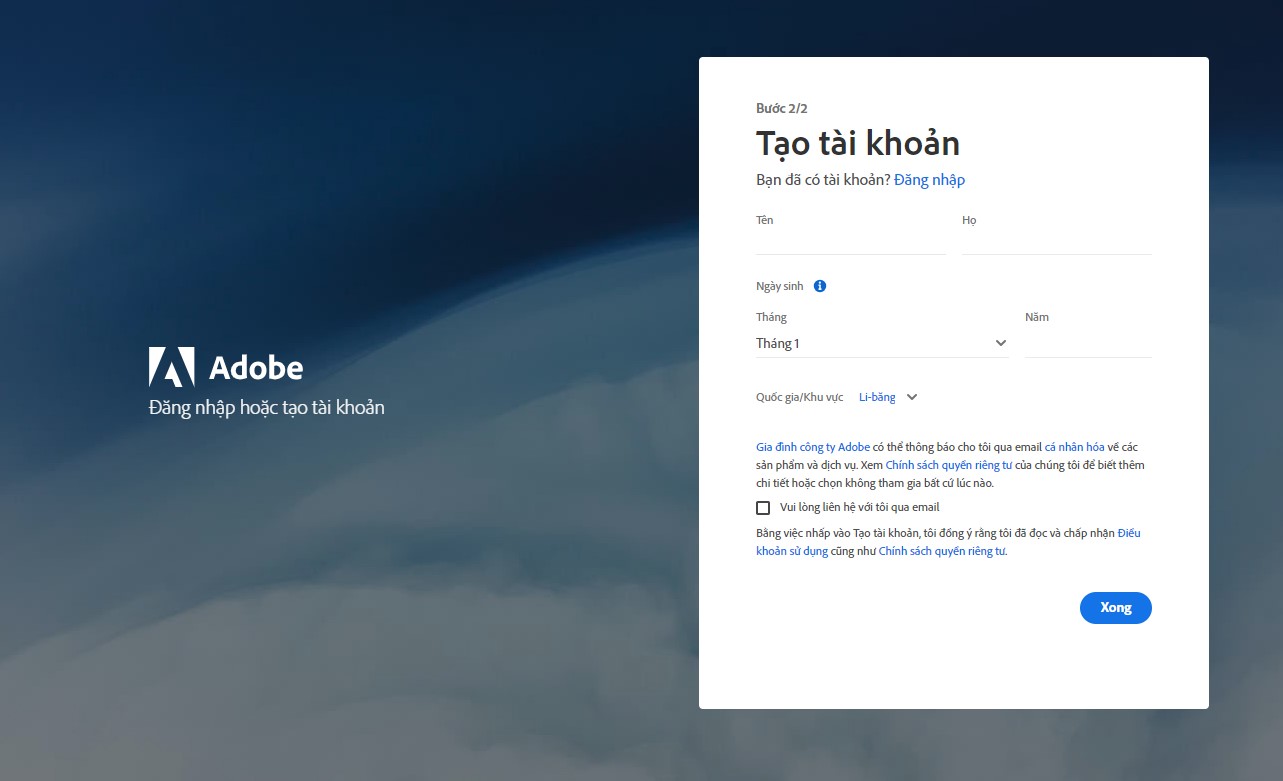Click the Adobe logo icon
The image size is (1283, 781).
click(171, 367)
